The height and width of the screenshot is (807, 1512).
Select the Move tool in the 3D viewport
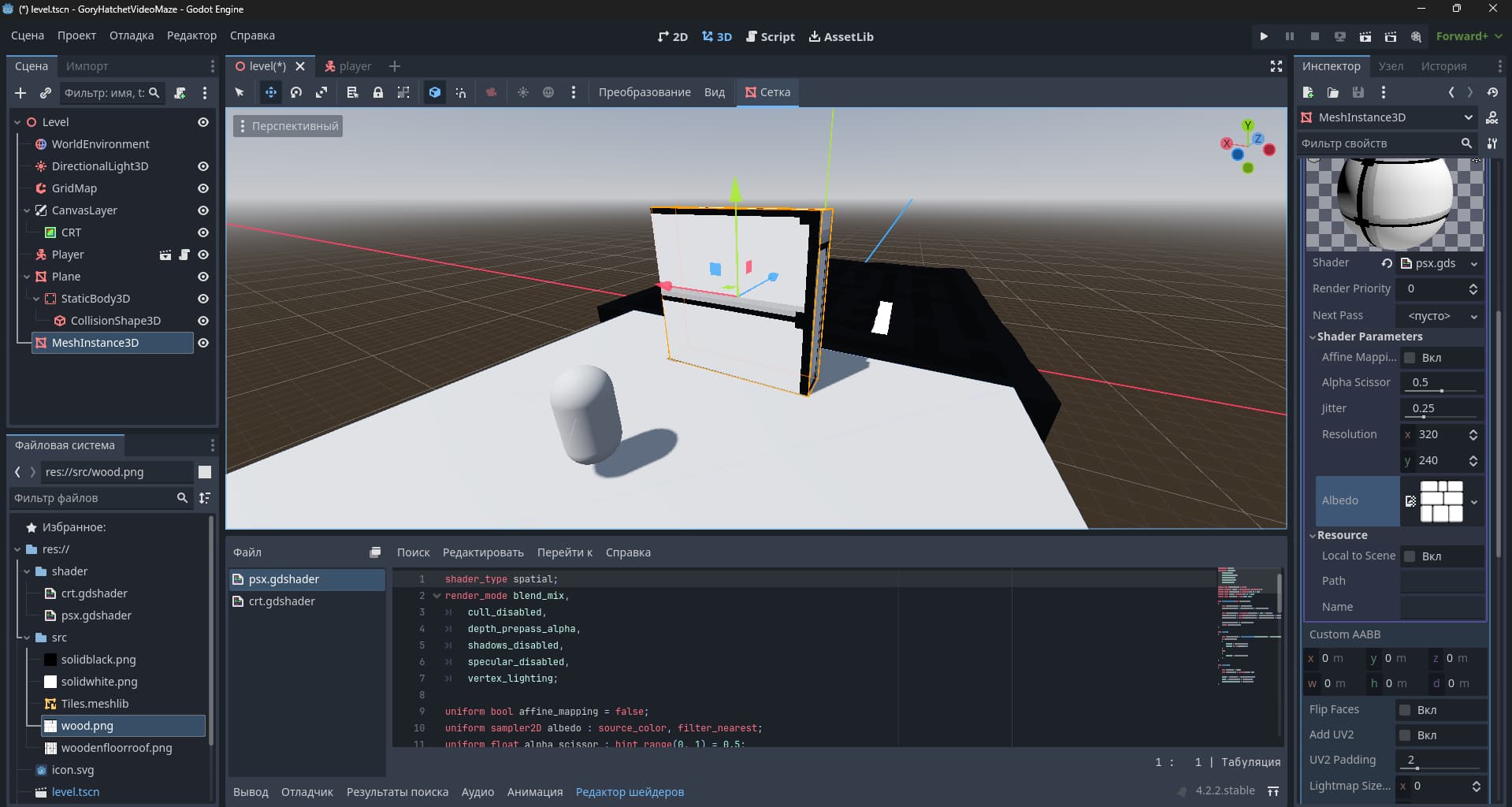(x=271, y=92)
